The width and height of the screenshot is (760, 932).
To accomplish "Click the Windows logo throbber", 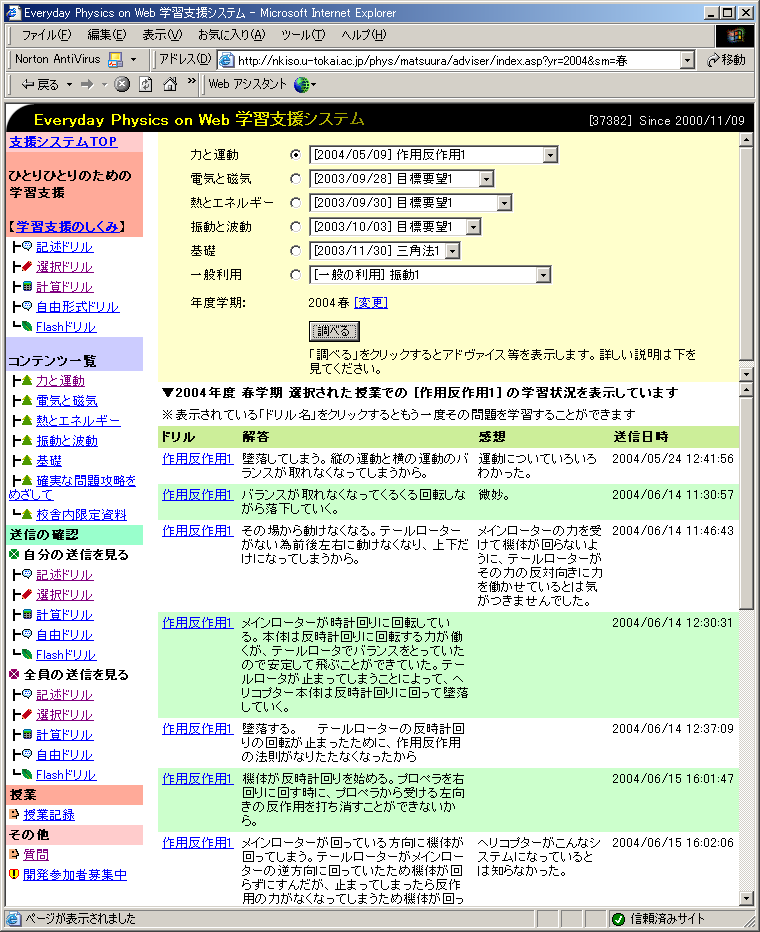I will click(735, 36).
